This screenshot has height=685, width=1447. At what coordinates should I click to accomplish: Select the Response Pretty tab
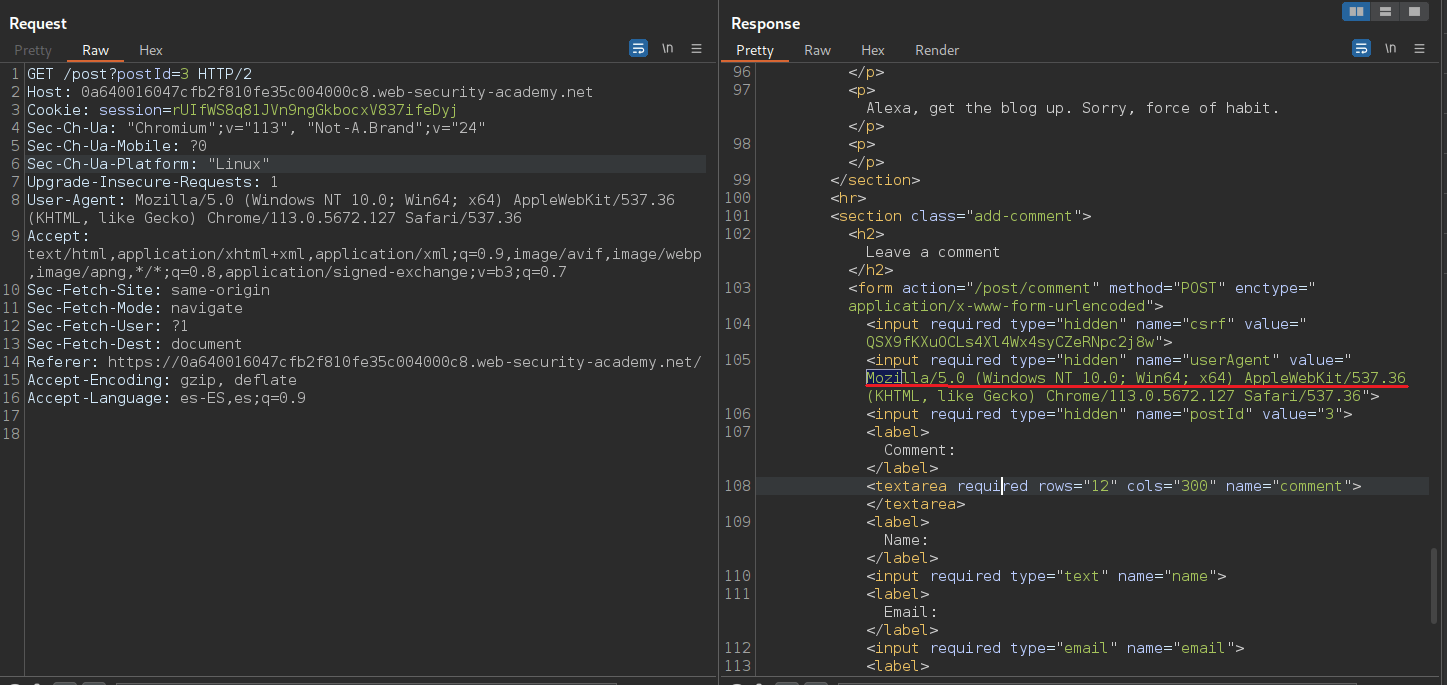pos(755,50)
